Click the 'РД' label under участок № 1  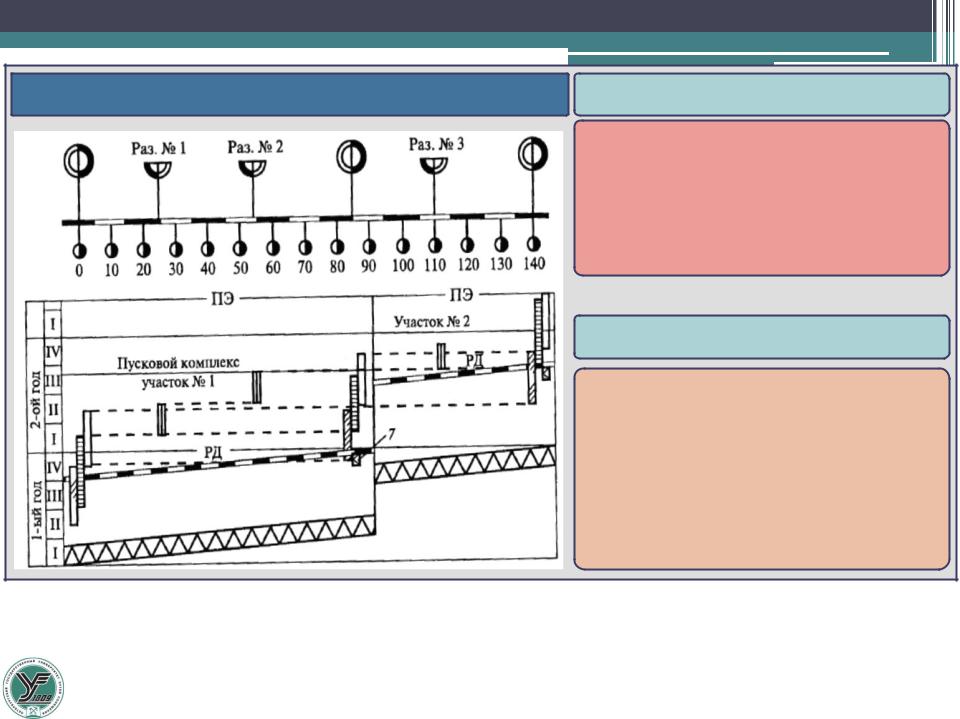(212, 452)
